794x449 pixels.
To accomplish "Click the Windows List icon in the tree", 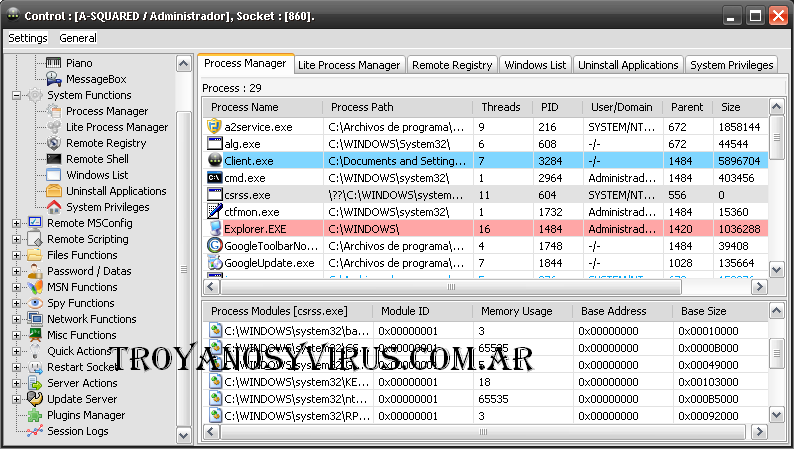I will click(54, 175).
